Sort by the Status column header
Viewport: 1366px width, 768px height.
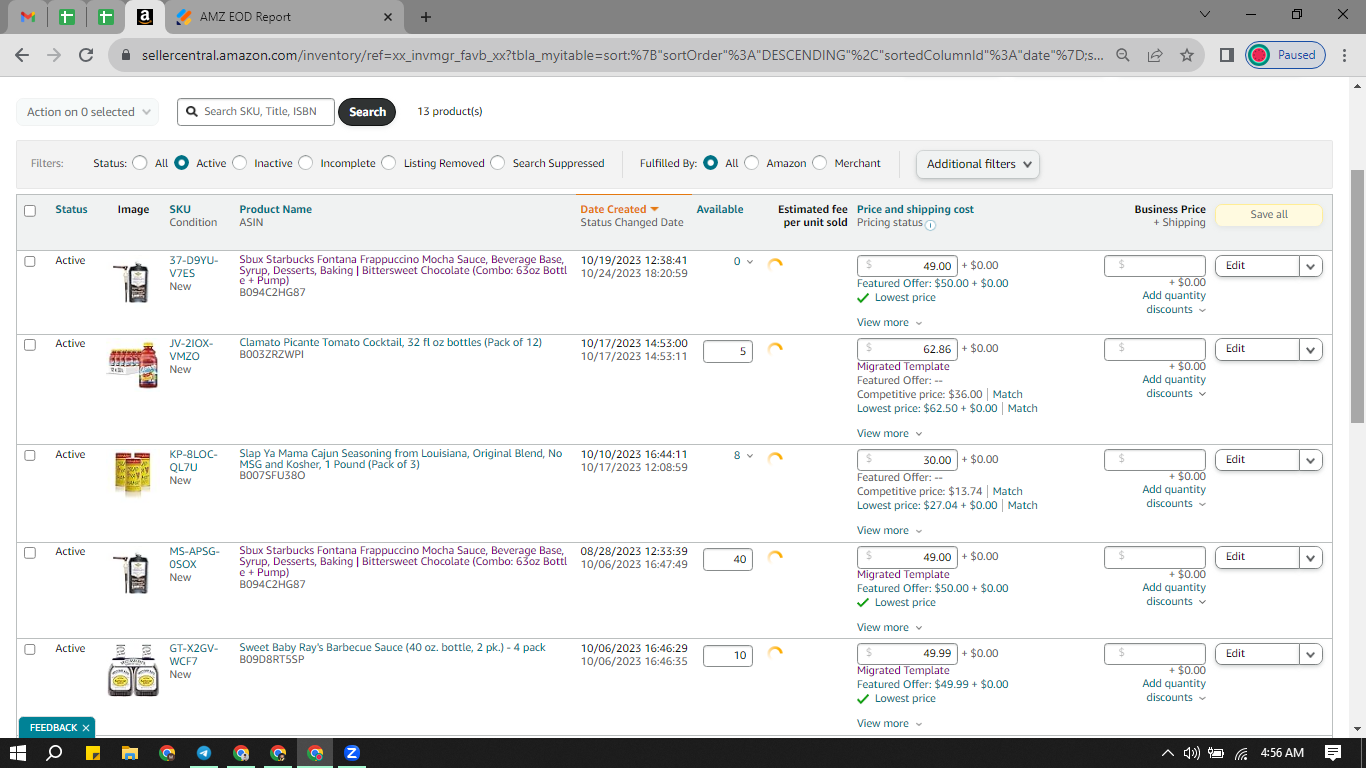(x=71, y=210)
